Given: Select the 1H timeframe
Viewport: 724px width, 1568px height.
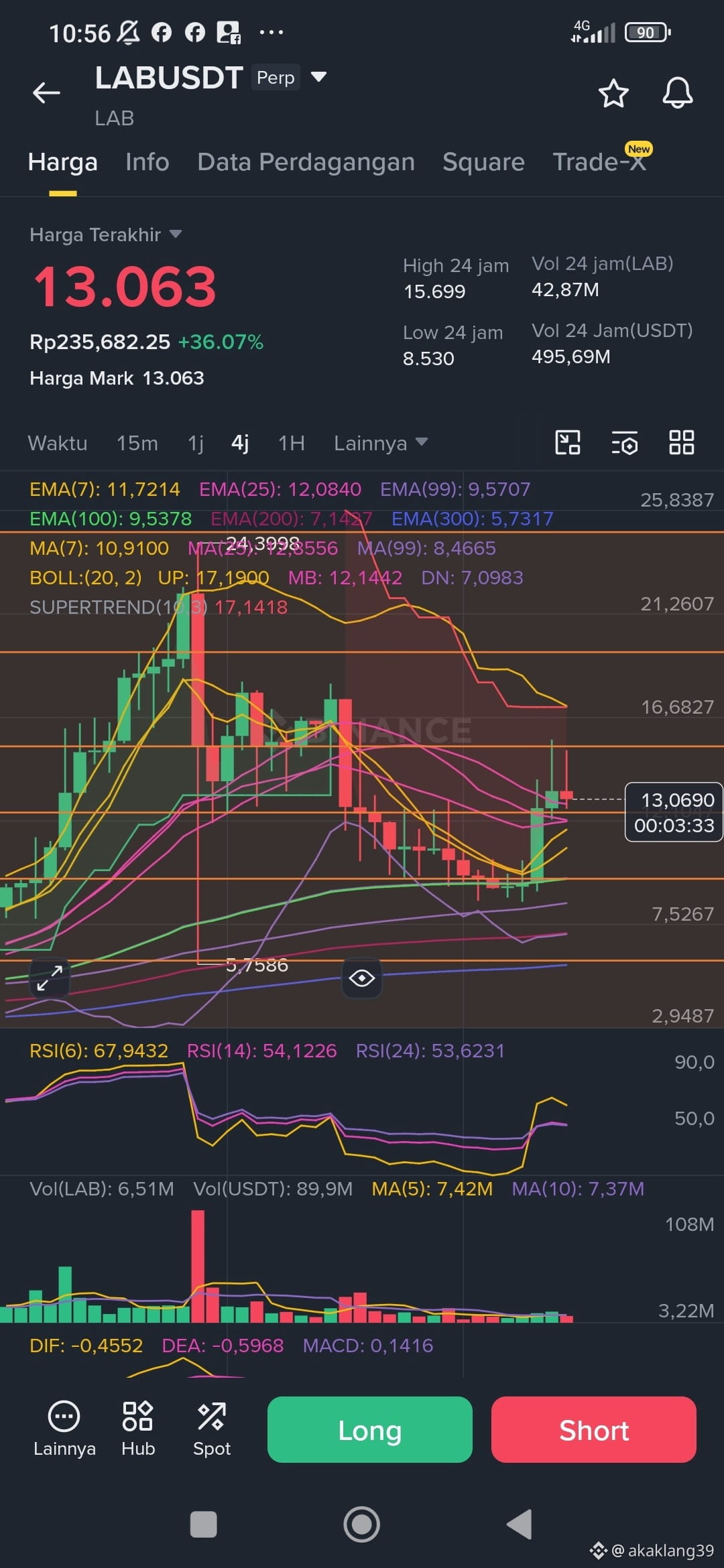Looking at the screenshot, I should click(291, 443).
